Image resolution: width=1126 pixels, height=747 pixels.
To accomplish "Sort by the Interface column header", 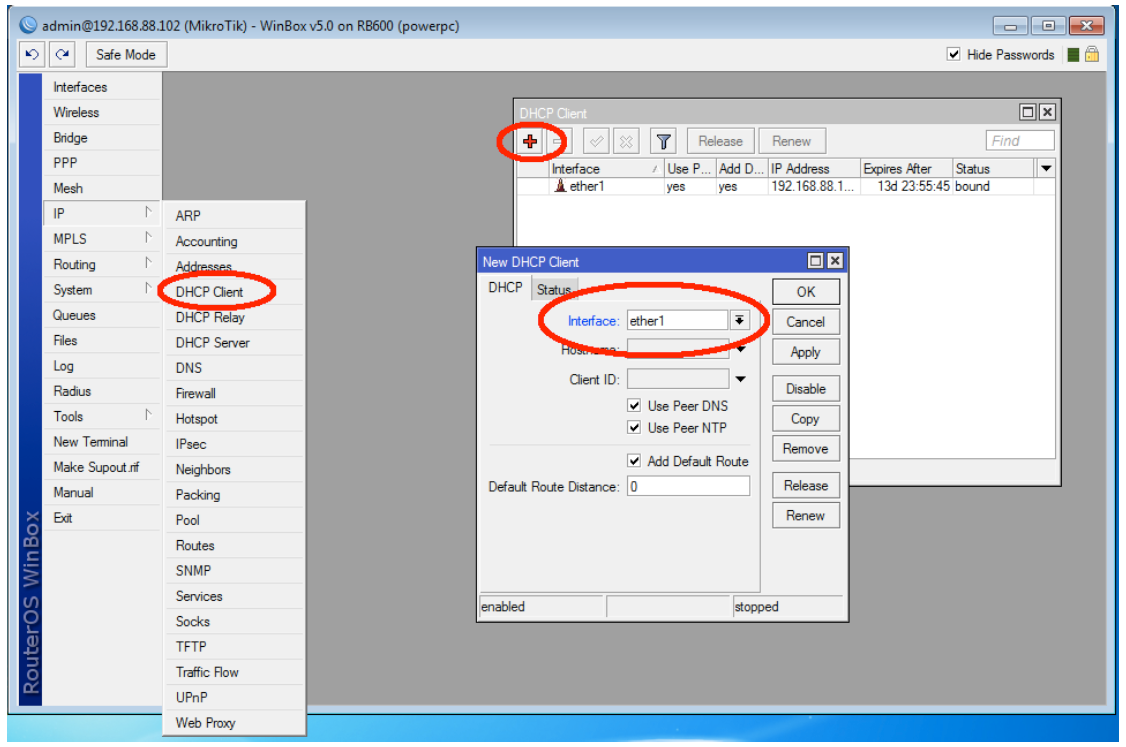I will click(606, 169).
